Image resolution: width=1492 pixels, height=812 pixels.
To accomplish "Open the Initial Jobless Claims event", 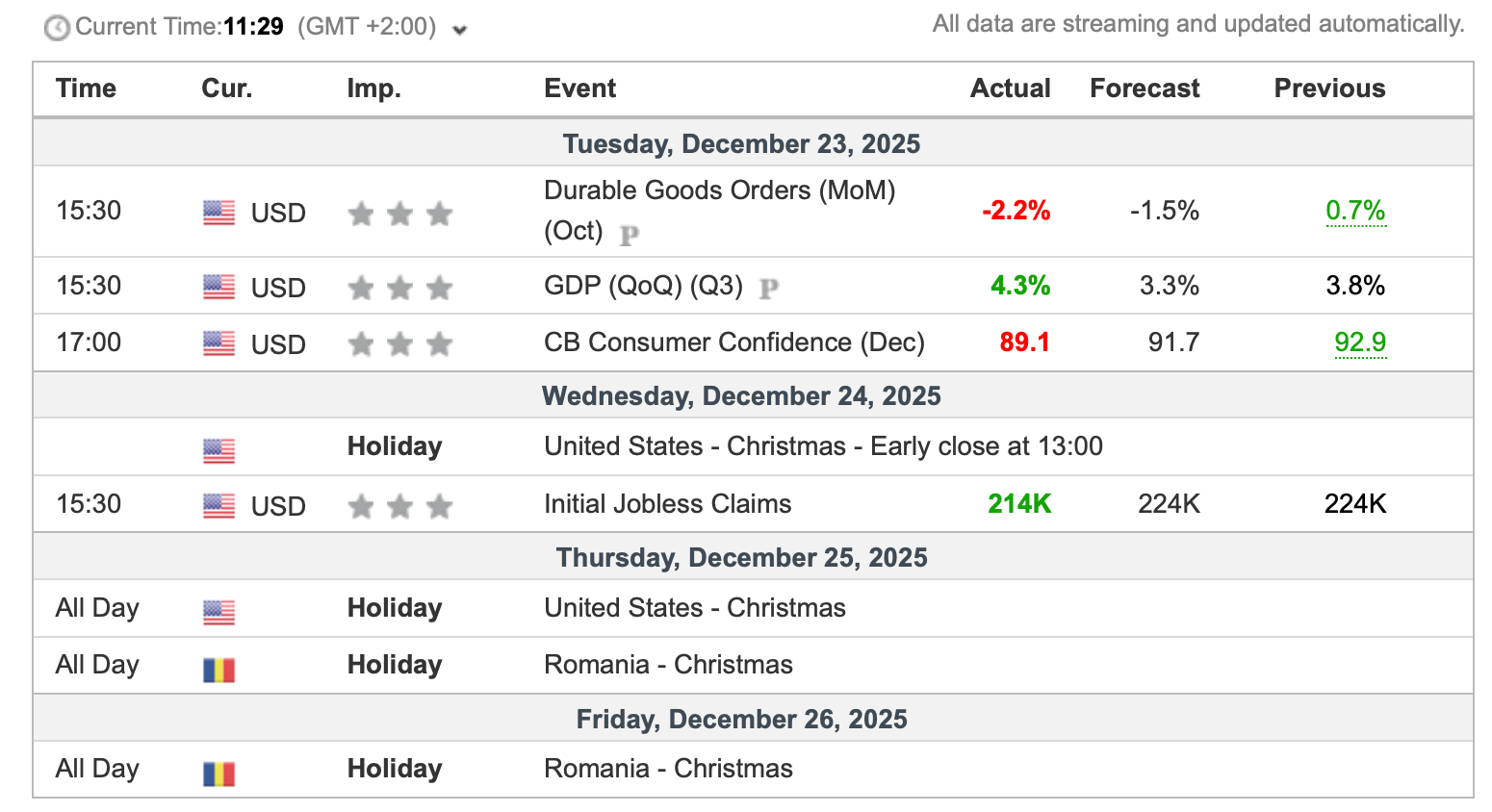I will pyautogui.click(x=667, y=504).
